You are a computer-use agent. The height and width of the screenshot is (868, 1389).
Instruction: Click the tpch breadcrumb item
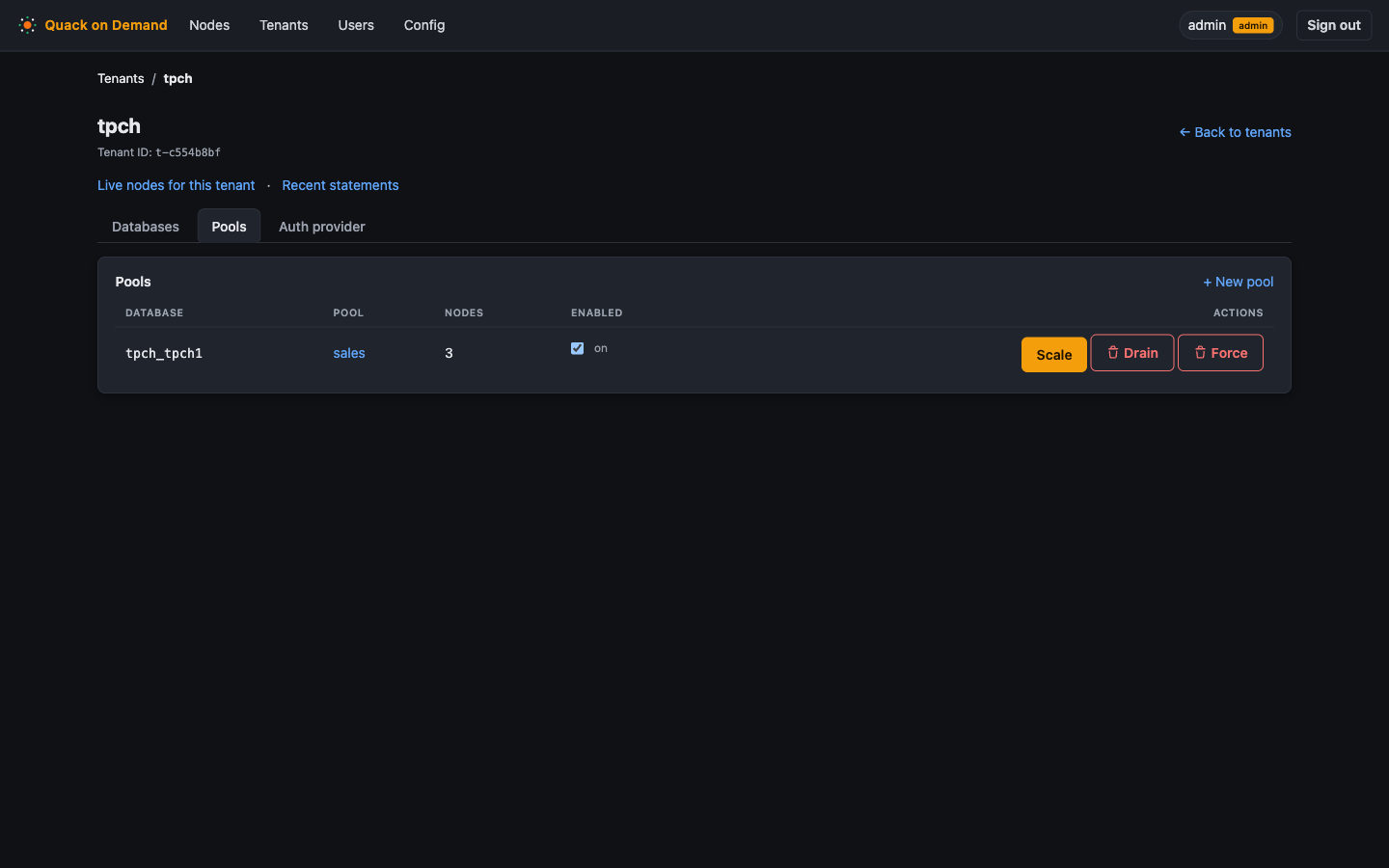coord(177,78)
